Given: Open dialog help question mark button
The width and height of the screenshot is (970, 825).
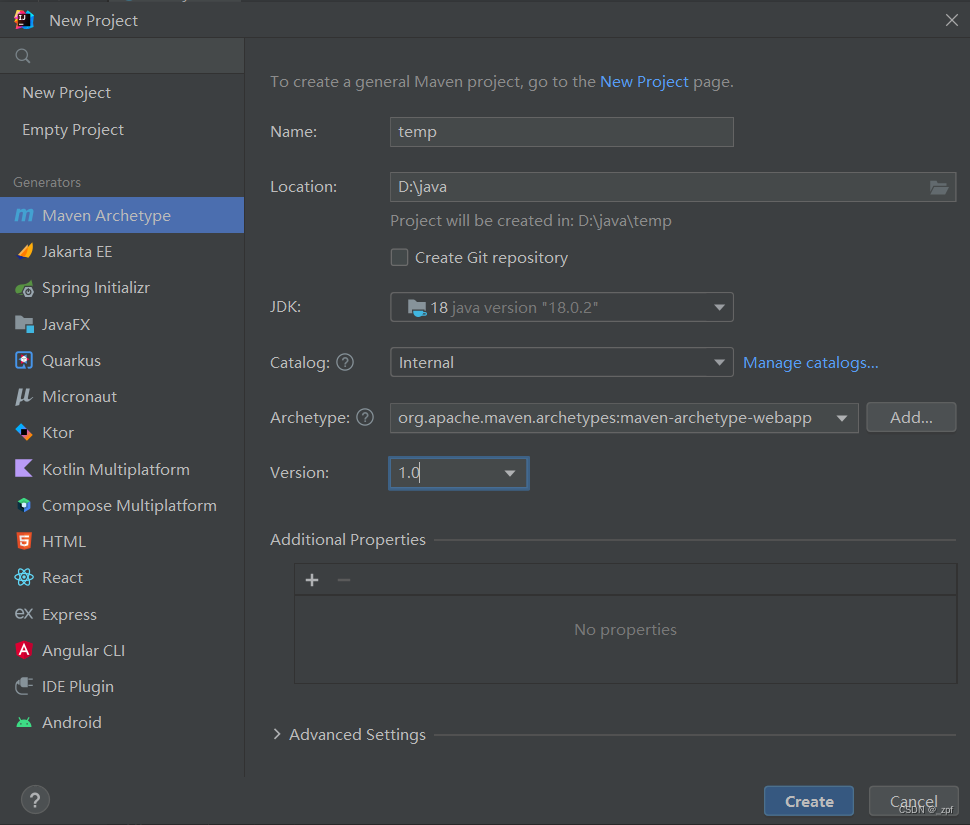Looking at the screenshot, I should coord(35,800).
